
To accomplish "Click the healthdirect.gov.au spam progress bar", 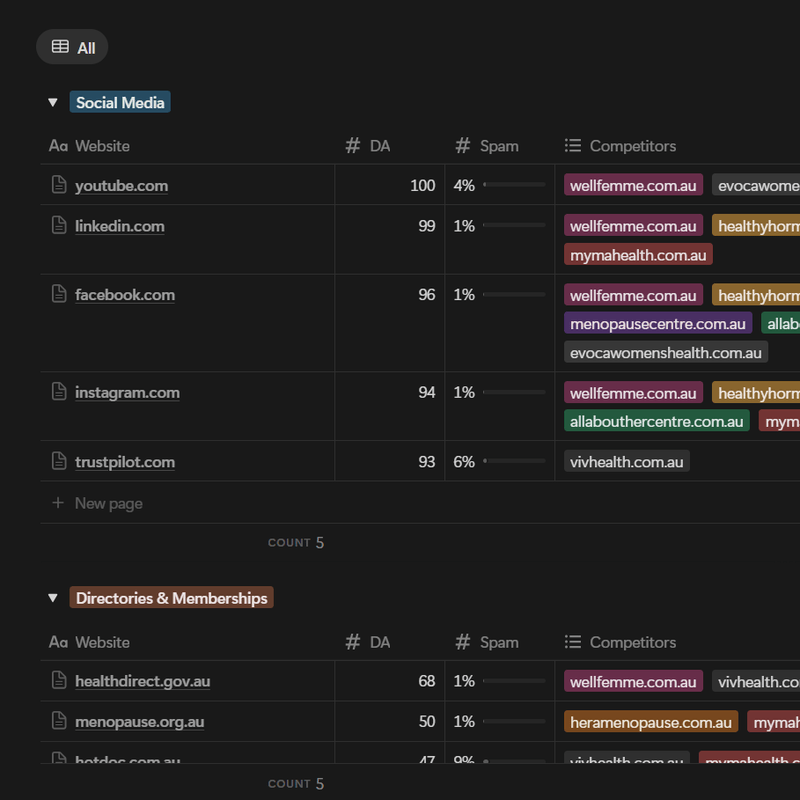I will [514, 681].
